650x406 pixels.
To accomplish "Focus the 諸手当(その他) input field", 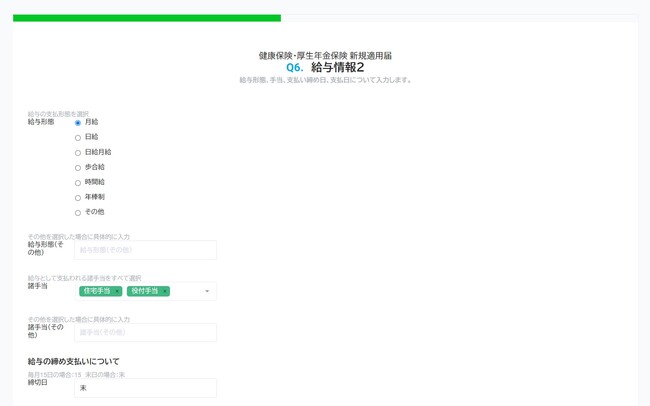I will tap(145, 332).
